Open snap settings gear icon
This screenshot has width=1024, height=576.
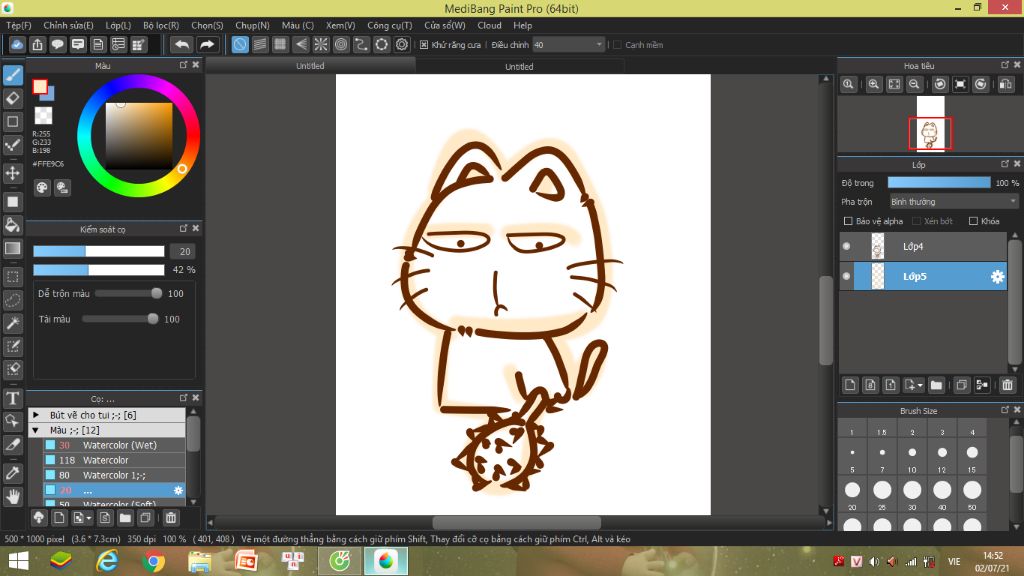[402, 44]
